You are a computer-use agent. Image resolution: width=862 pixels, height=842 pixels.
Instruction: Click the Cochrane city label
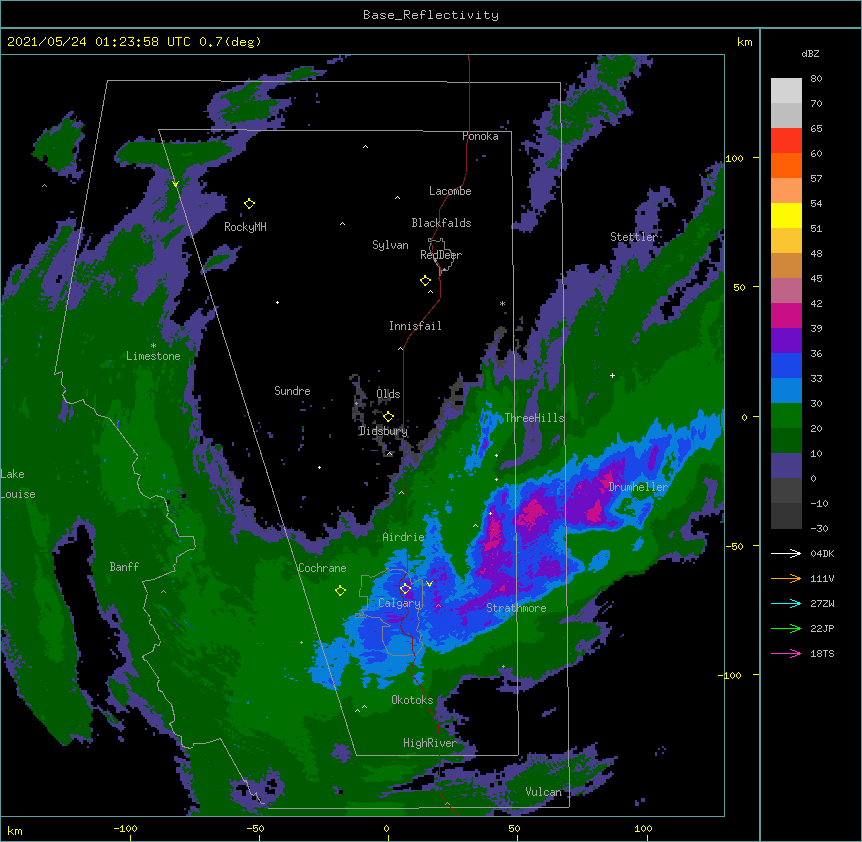coord(322,568)
